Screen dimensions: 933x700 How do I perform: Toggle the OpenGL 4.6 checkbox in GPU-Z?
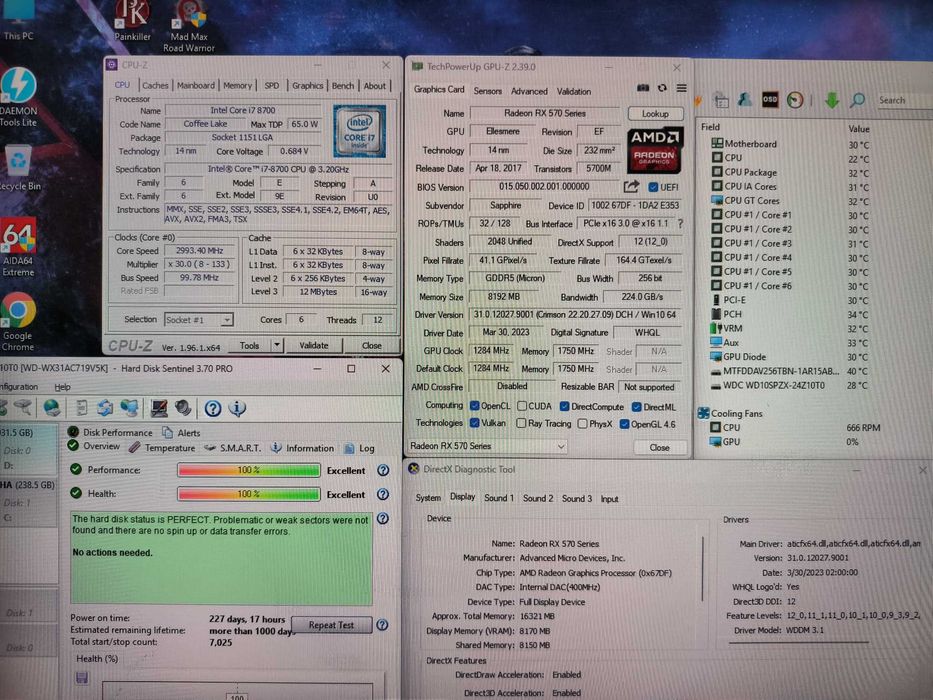(624, 424)
